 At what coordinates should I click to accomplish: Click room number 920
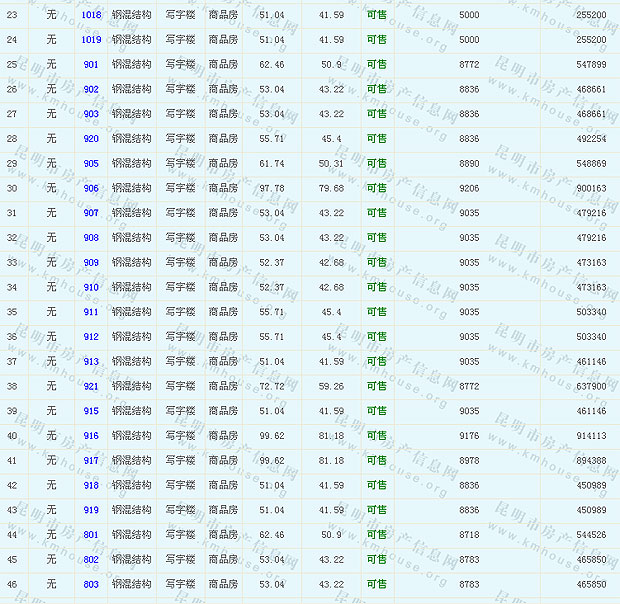pyautogui.click(x=91, y=139)
